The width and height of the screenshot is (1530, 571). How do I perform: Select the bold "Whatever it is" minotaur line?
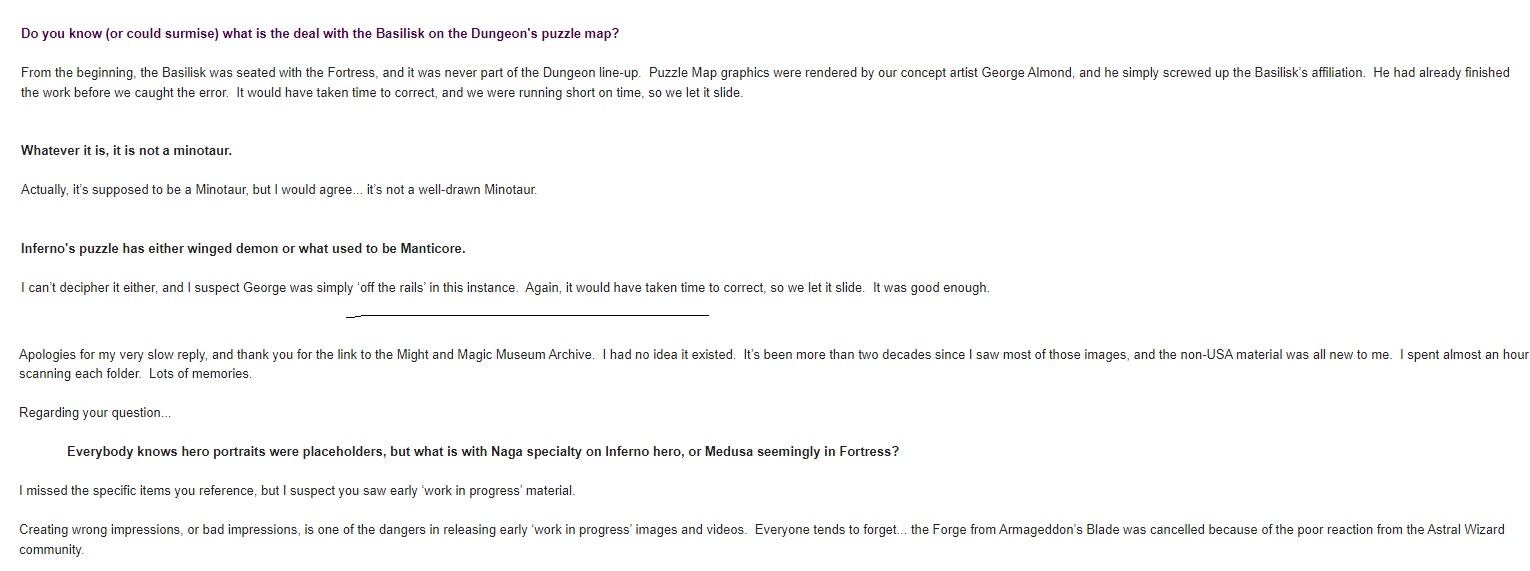126,151
